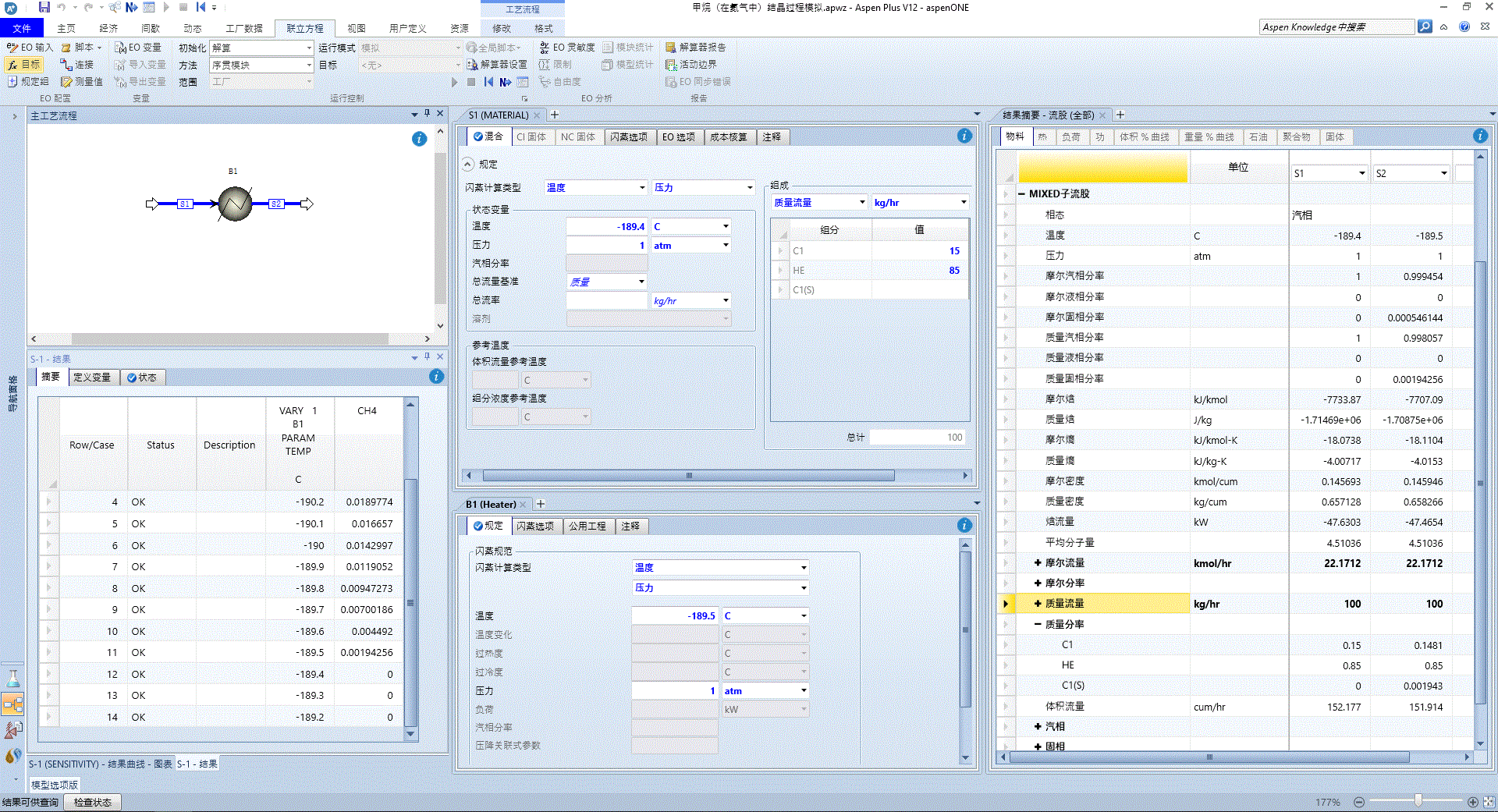Open Properties environment flask icon in sidebar

(x=13, y=678)
